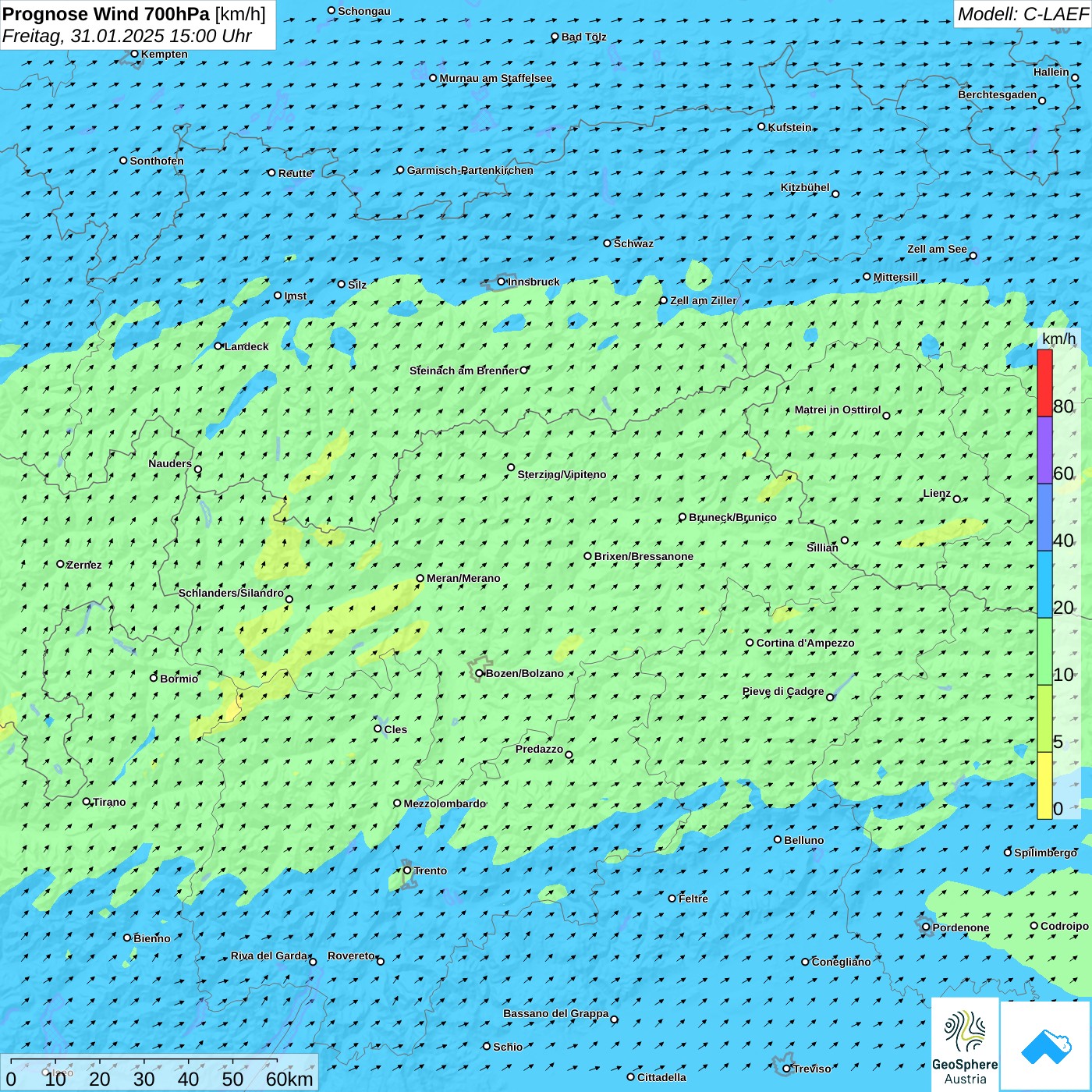Click the Predazzo town marker
The image size is (1092, 1092).
pos(569,755)
